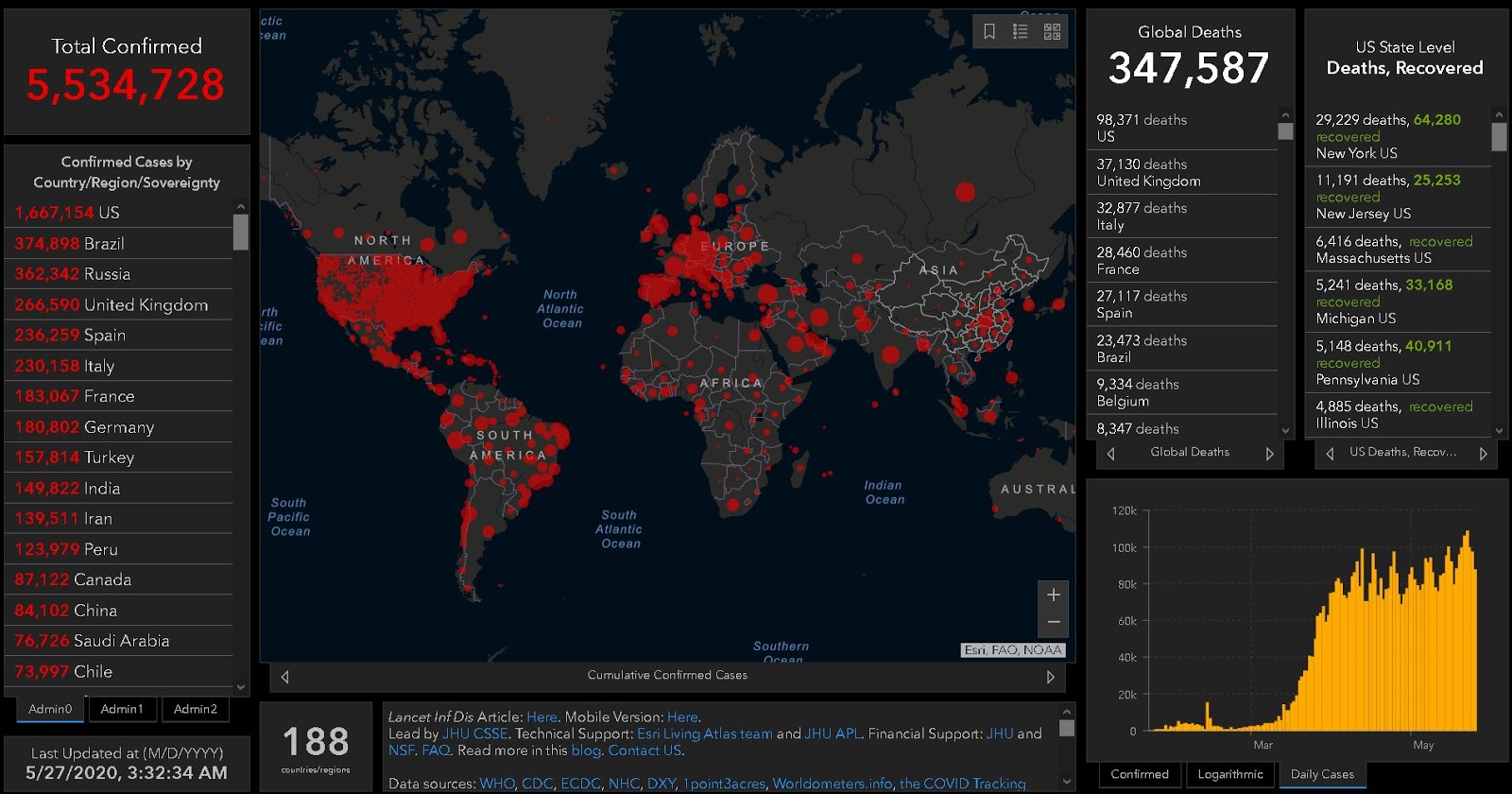Switch to Admin1 tab
Viewport: 1512px width, 794px height.
pos(122,709)
